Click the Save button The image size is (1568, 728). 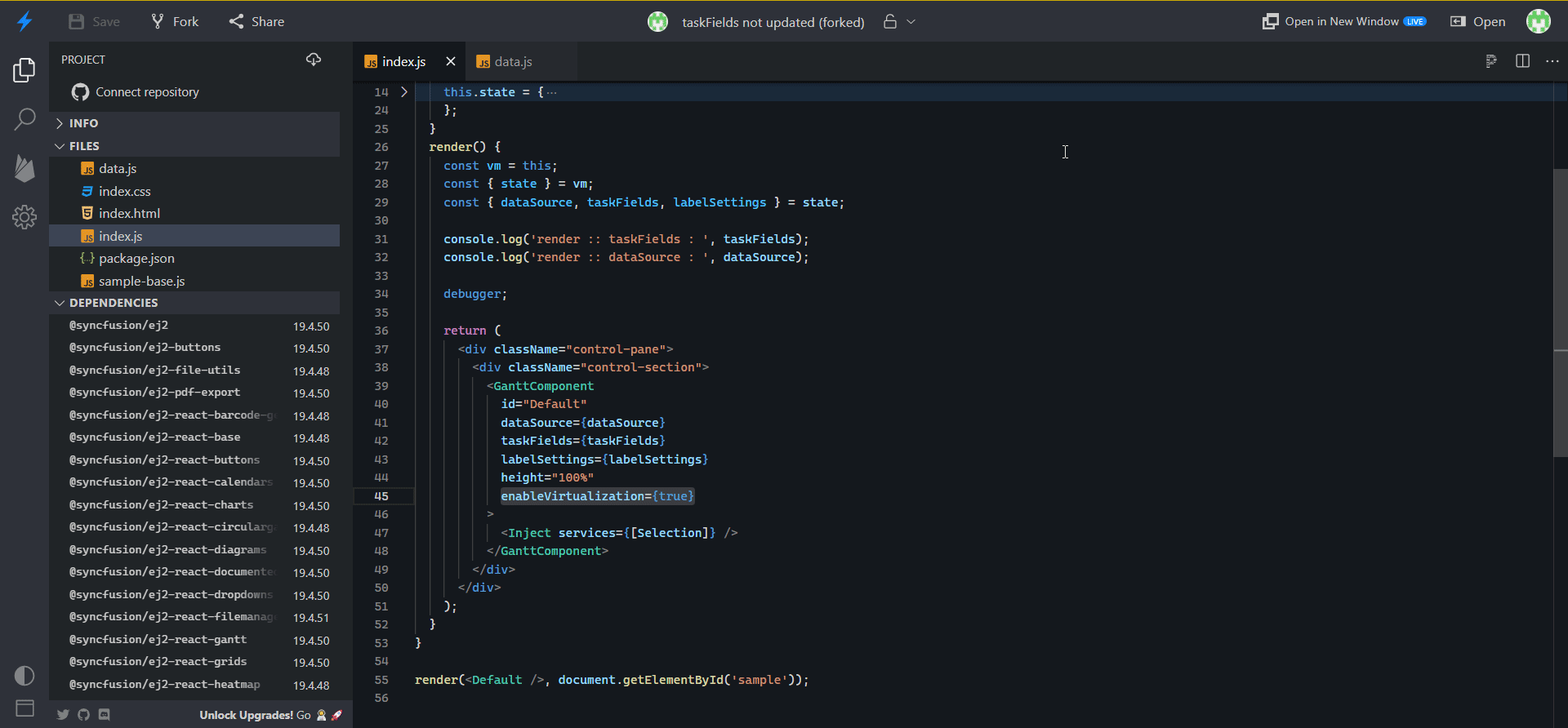94,22
